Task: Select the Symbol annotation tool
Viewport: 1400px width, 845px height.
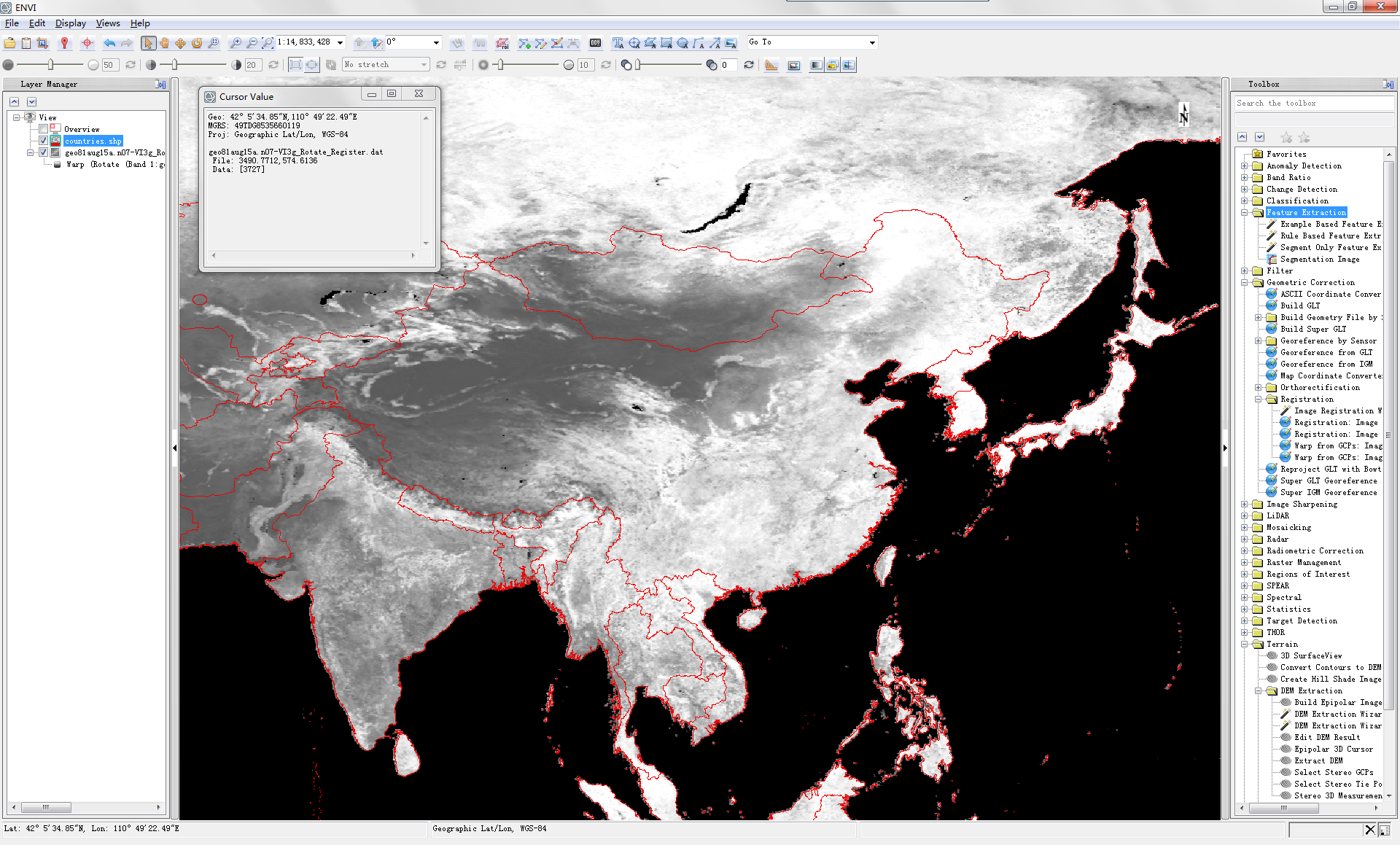Action: point(634,43)
